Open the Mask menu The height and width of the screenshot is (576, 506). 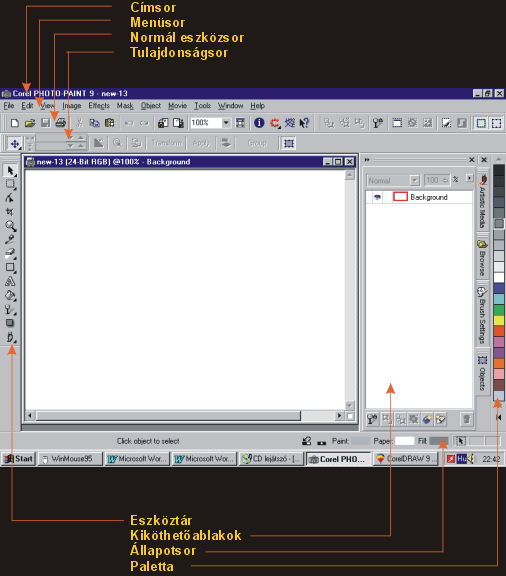tap(125, 106)
